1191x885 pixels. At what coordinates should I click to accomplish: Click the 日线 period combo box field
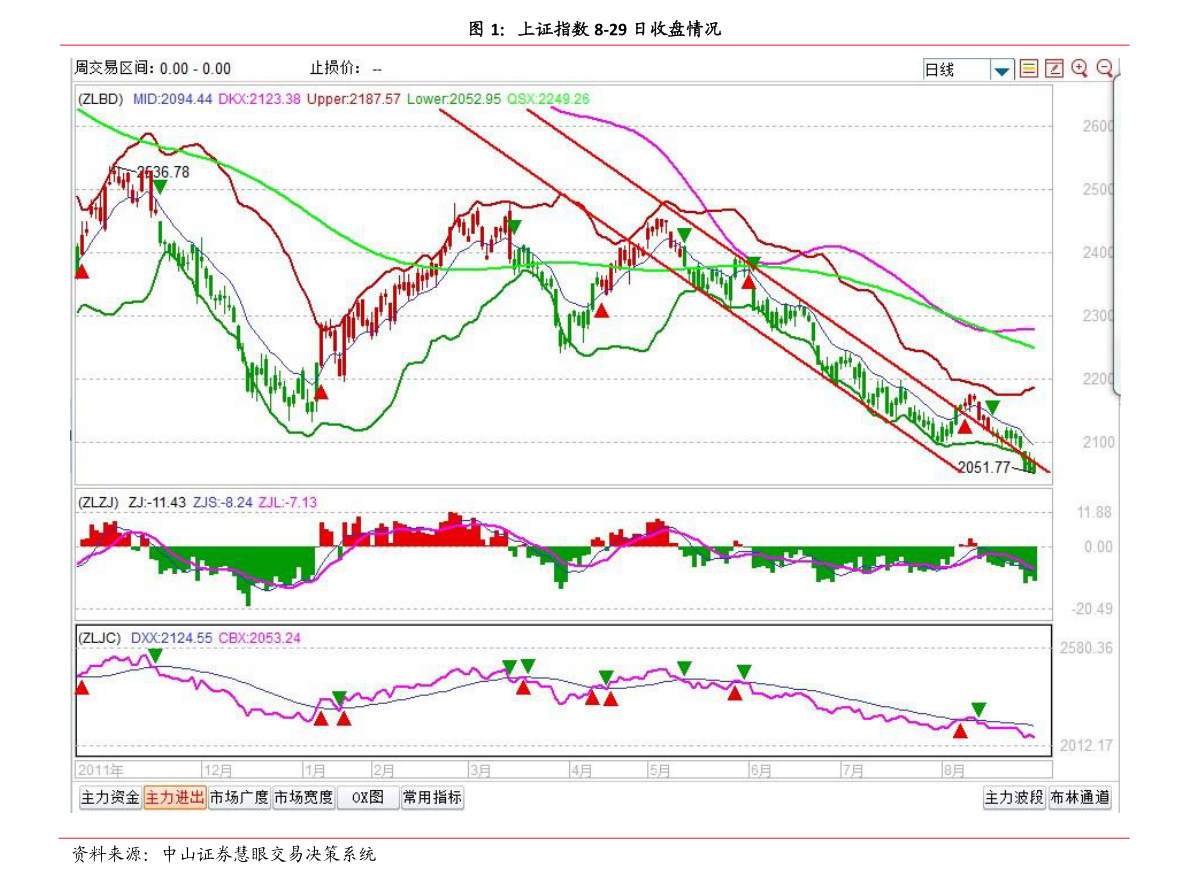pyautogui.click(x=955, y=70)
